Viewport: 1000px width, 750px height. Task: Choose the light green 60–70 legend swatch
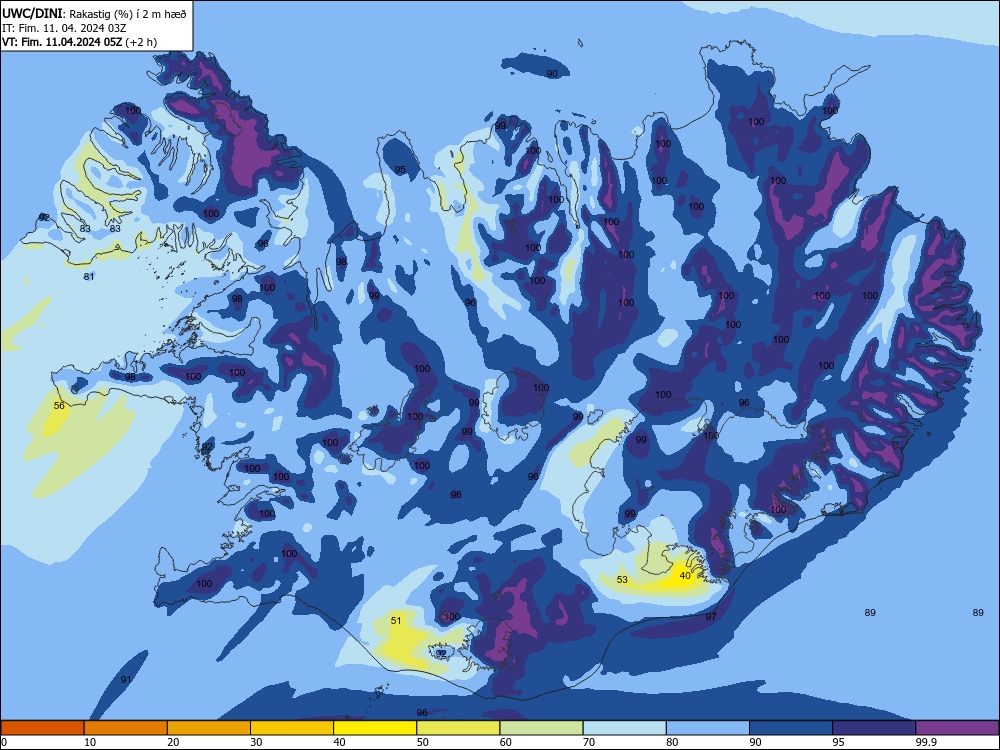tap(541, 728)
